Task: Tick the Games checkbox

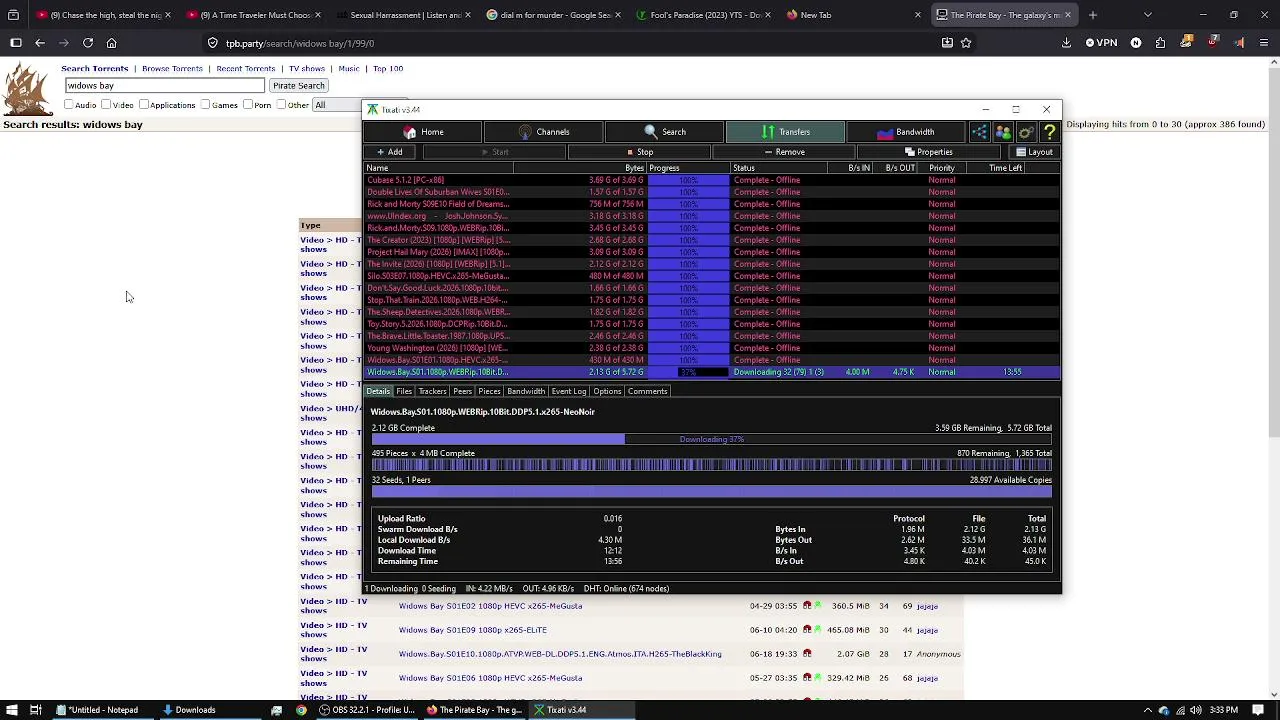Action: (205, 105)
